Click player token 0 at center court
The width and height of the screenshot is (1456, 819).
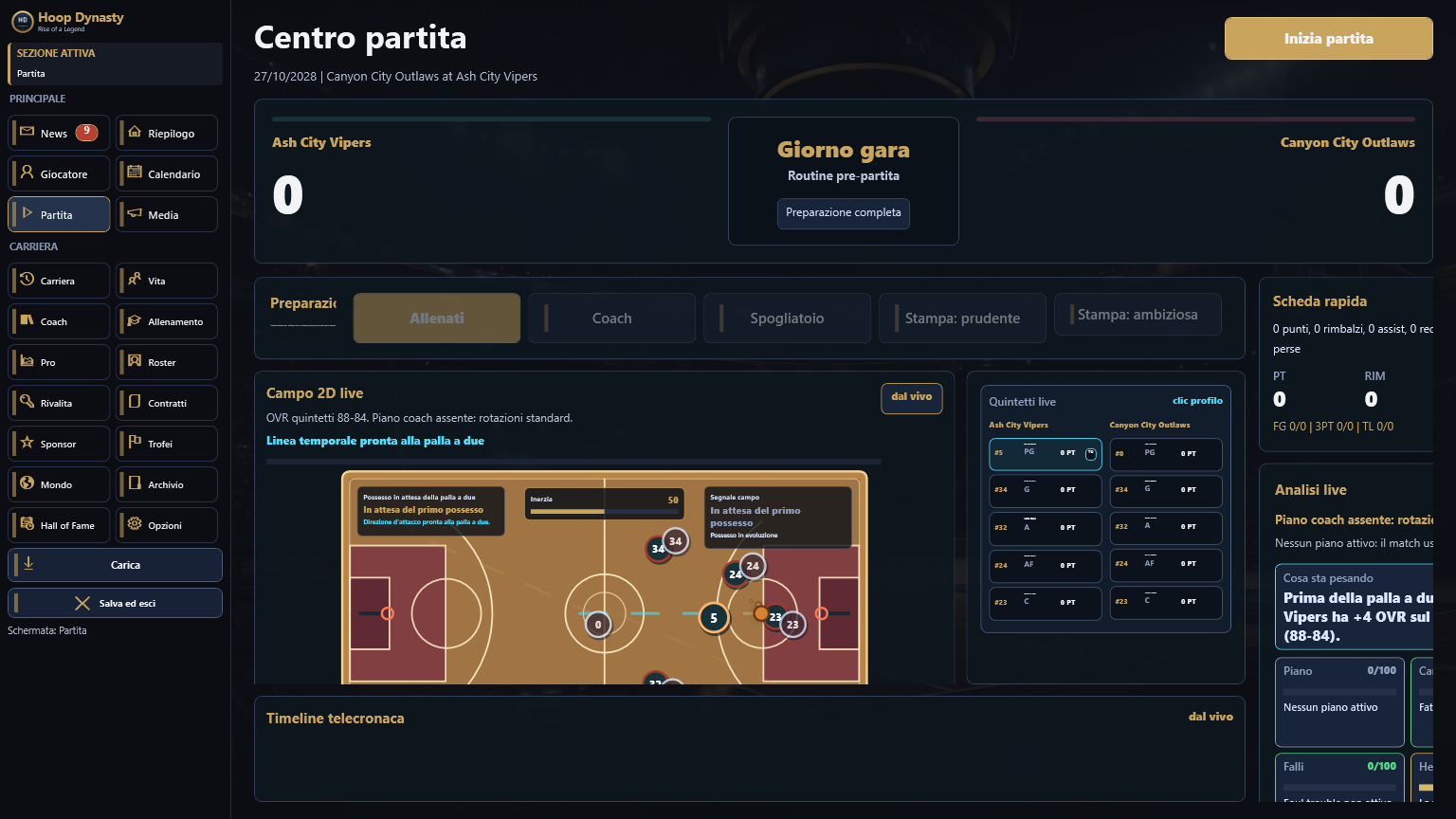pos(597,625)
